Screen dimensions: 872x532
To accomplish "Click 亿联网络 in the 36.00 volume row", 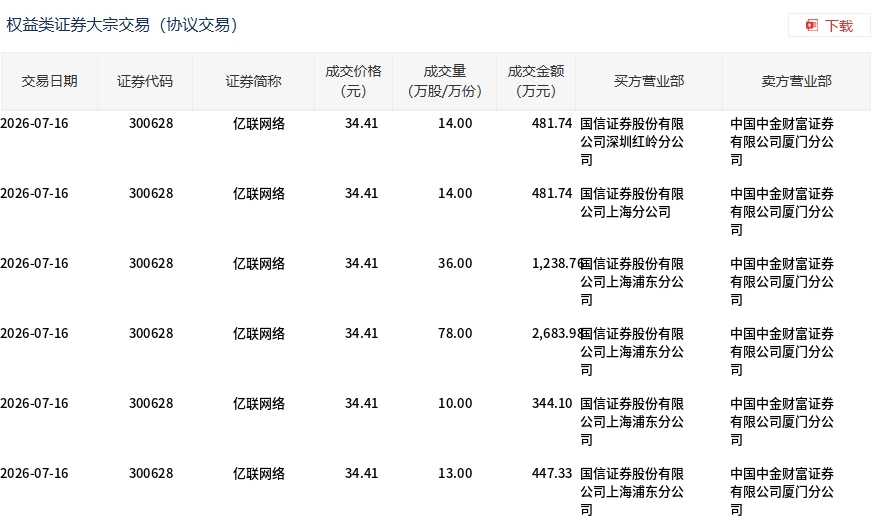I will (x=259, y=263).
